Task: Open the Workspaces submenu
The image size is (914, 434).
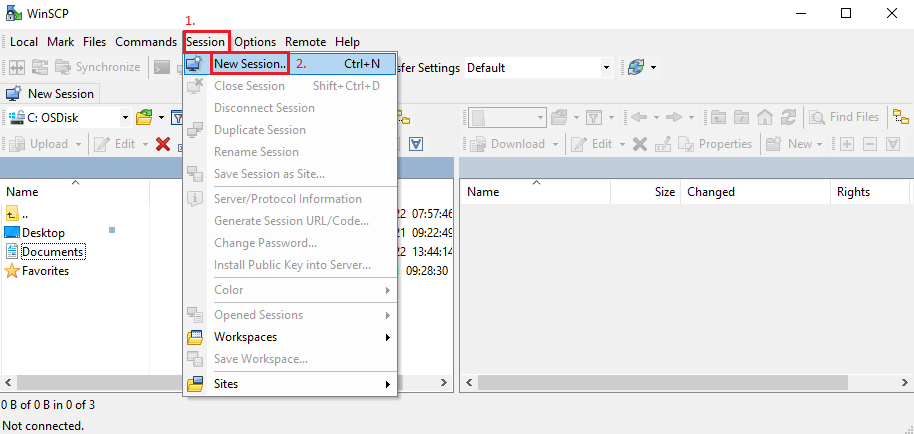Action: [290, 337]
